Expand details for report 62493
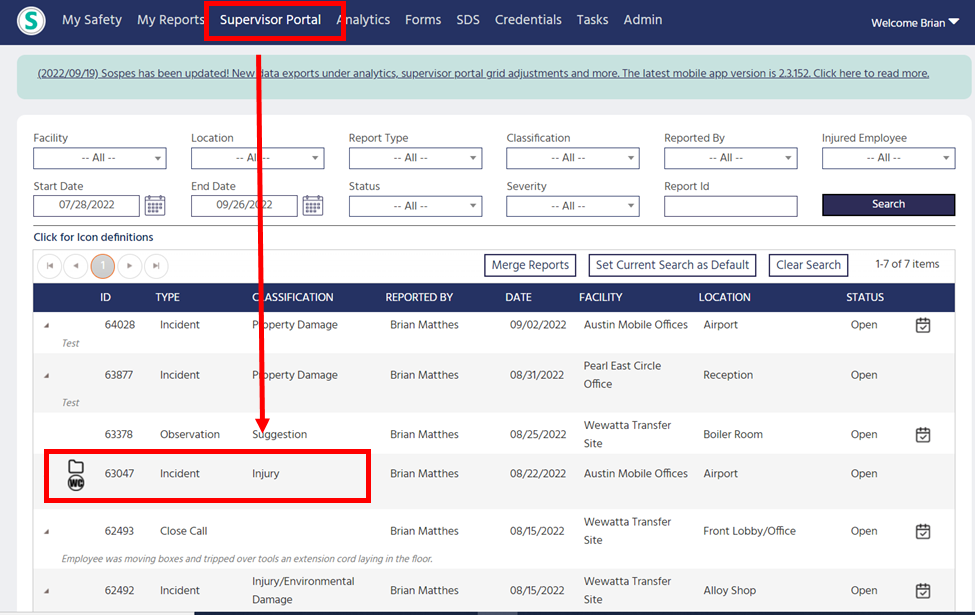Viewport: 975px width, 615px height. point(47,532)
